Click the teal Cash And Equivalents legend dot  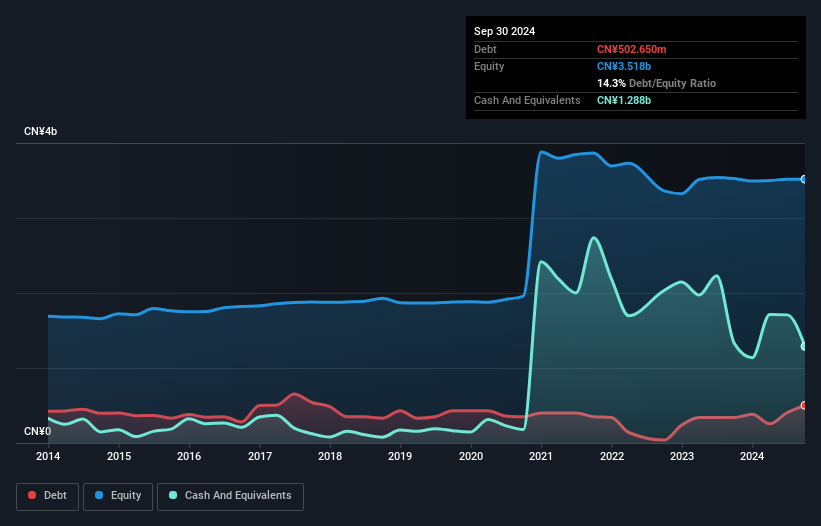click(x=173, y=495)
